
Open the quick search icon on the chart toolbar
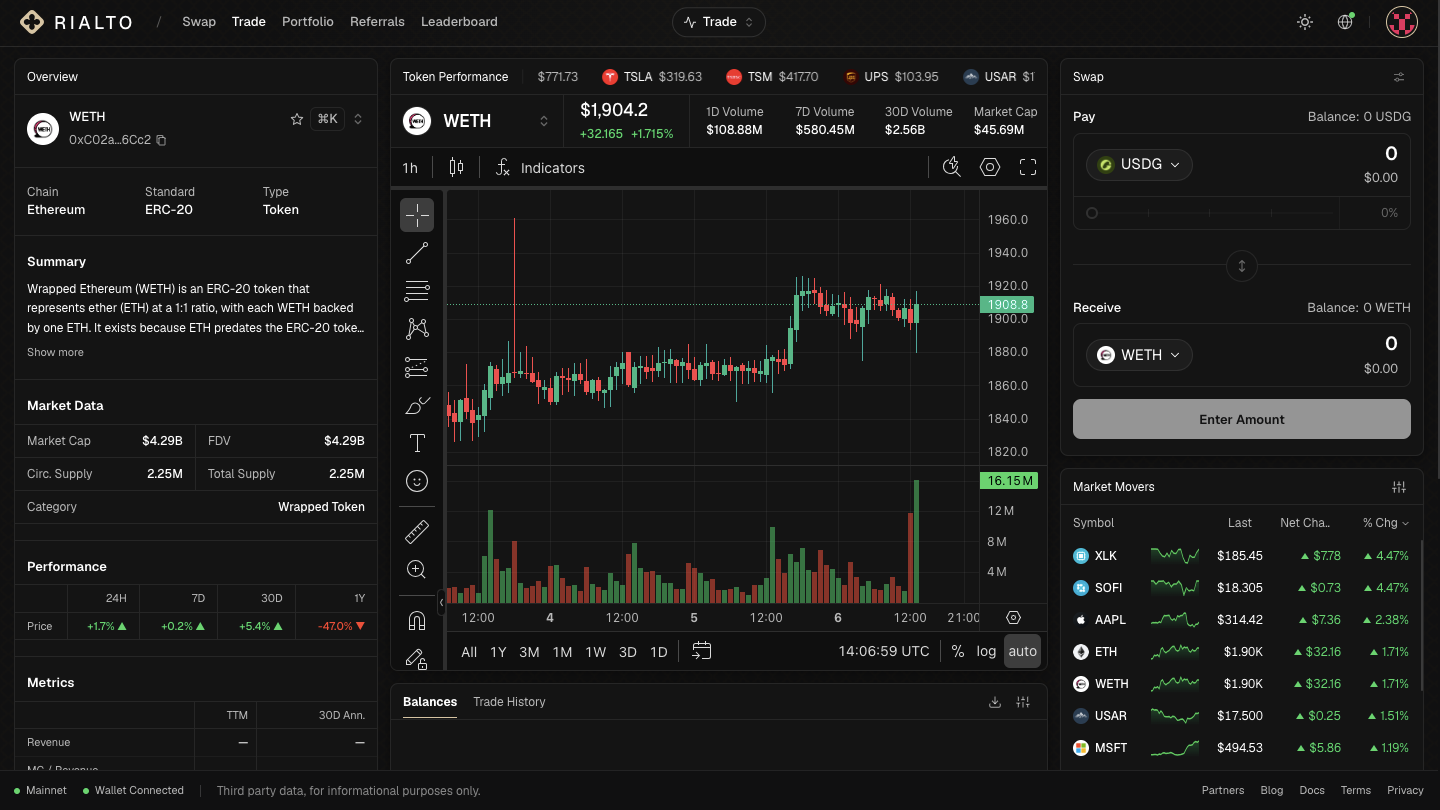pos(952,167)
